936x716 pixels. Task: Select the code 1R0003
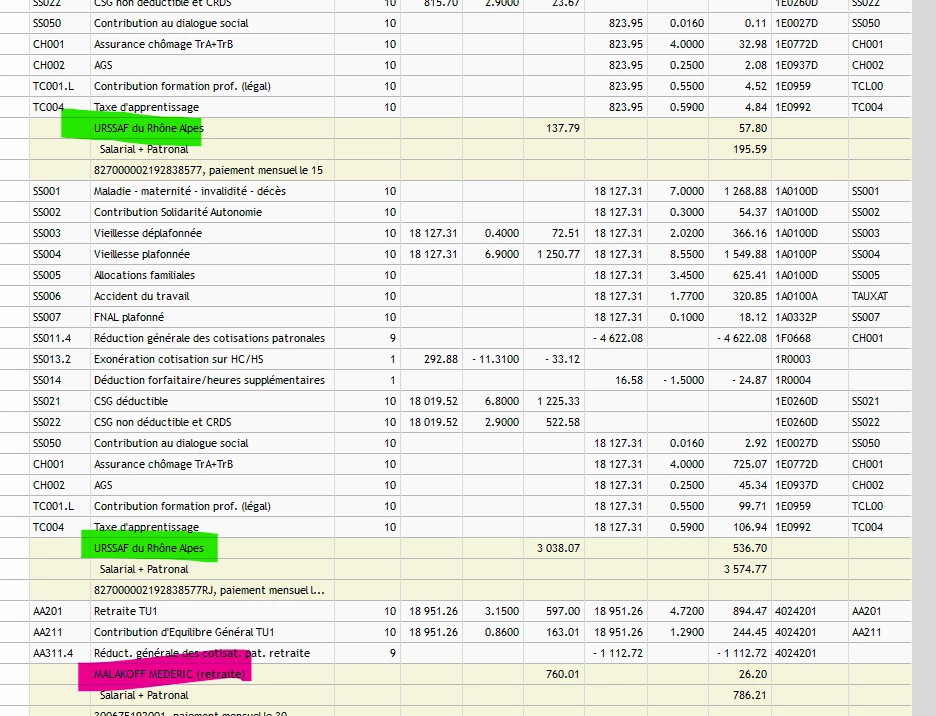(x=793, y=359)
